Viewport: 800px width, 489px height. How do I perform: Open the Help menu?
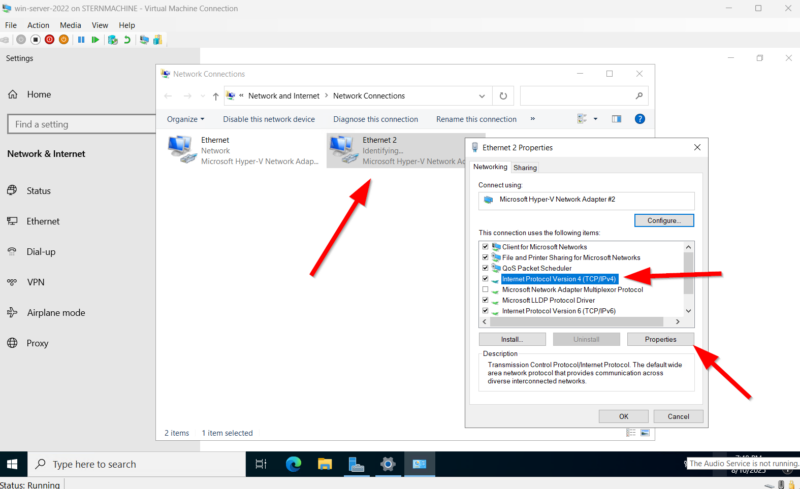[x=127, y=25]
